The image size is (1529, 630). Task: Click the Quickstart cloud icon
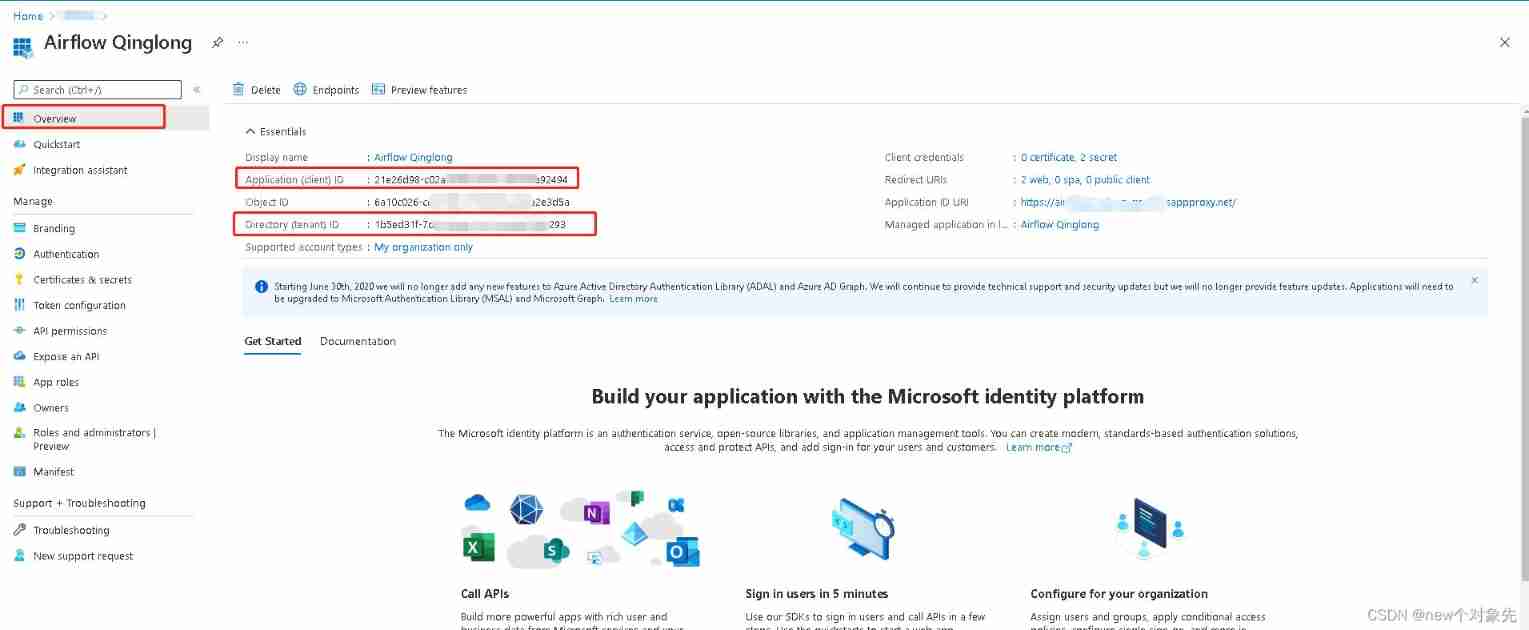[x=19, y=144]
